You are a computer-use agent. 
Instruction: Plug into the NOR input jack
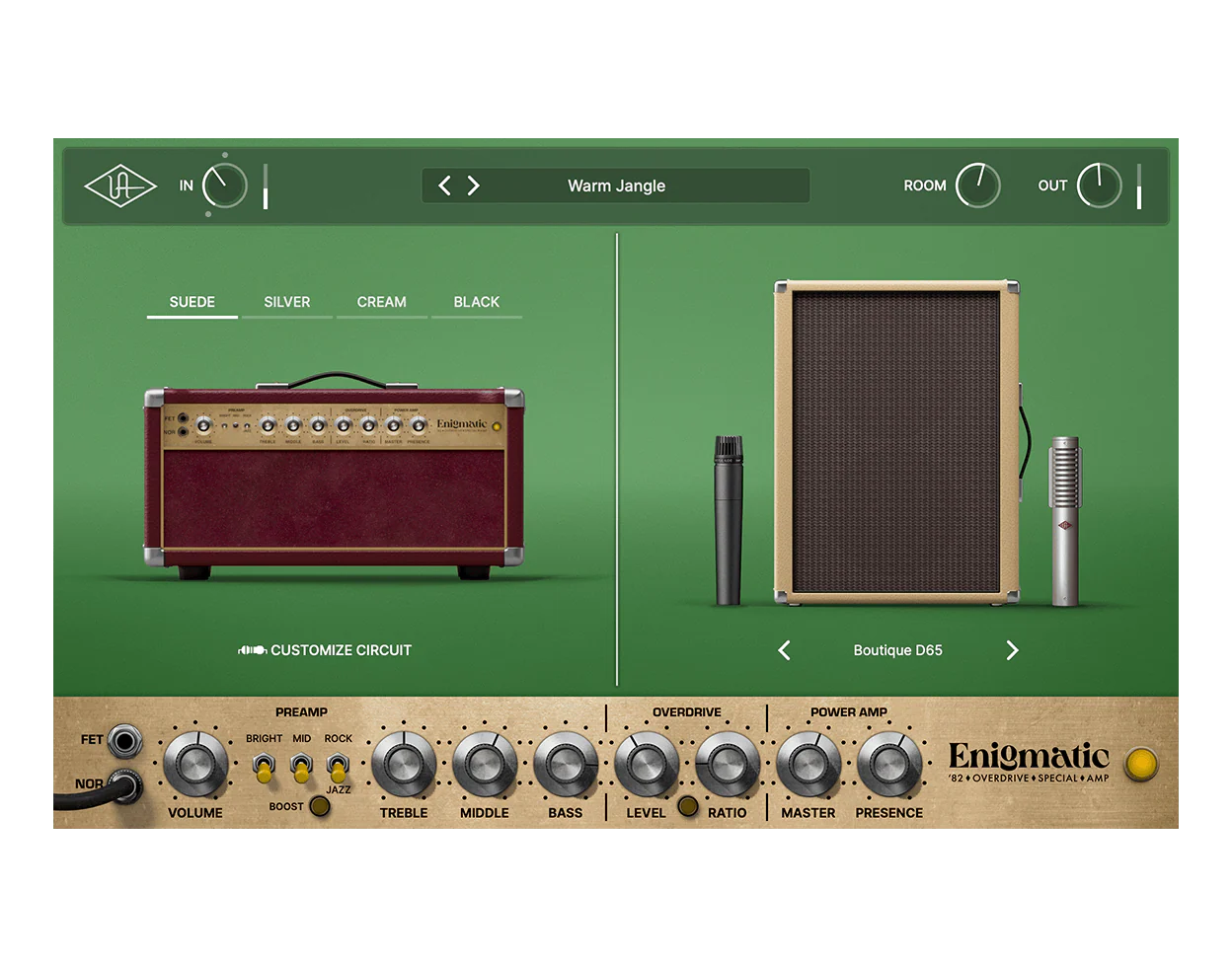coord(126,786)
